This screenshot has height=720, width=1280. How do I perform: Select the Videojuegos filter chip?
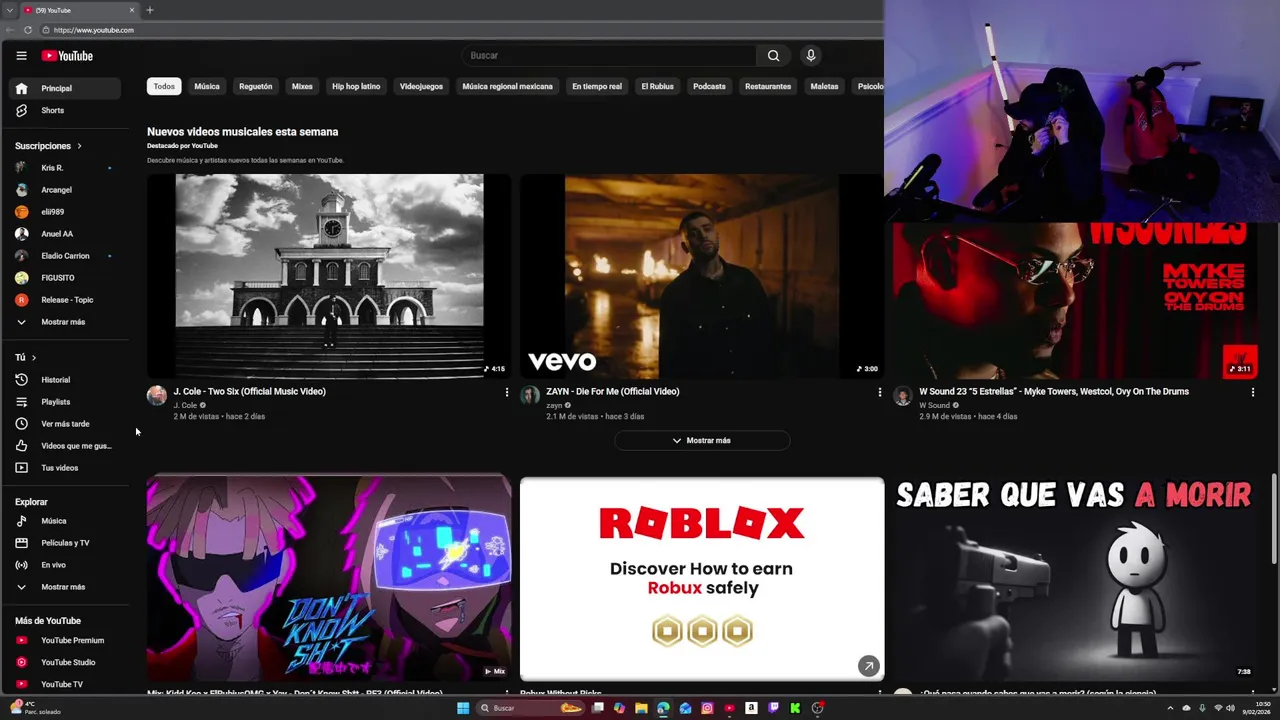tap(421, 86)
